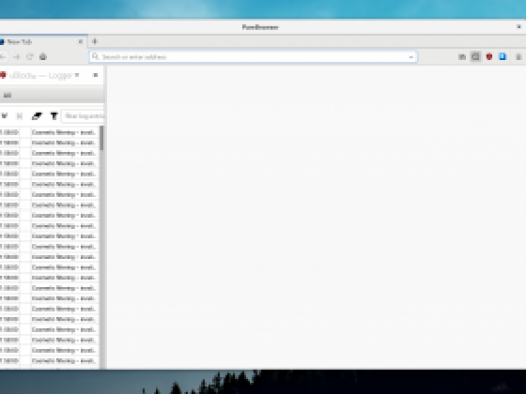Close the uBlock Logger sidebar
The height and width of the screenshot is (394, 526).
[96, 75]
